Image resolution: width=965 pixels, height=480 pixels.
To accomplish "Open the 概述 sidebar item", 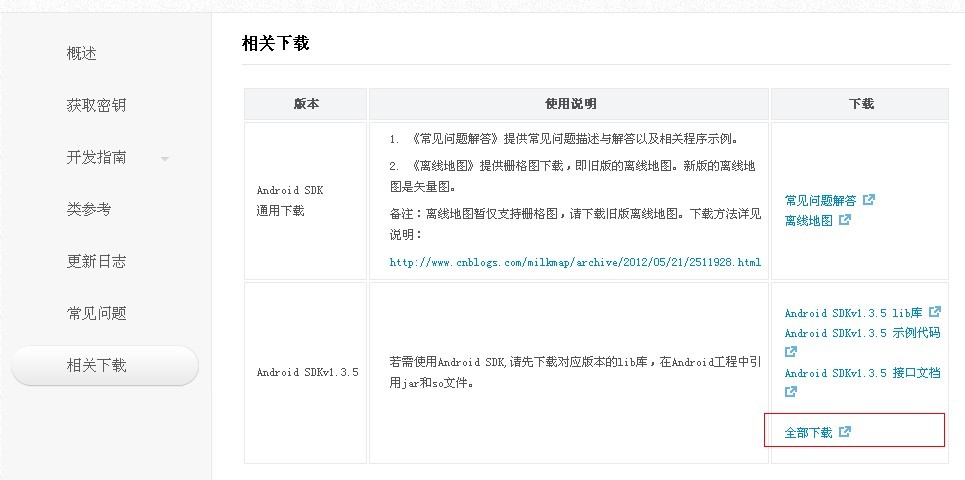I will 81,54.
